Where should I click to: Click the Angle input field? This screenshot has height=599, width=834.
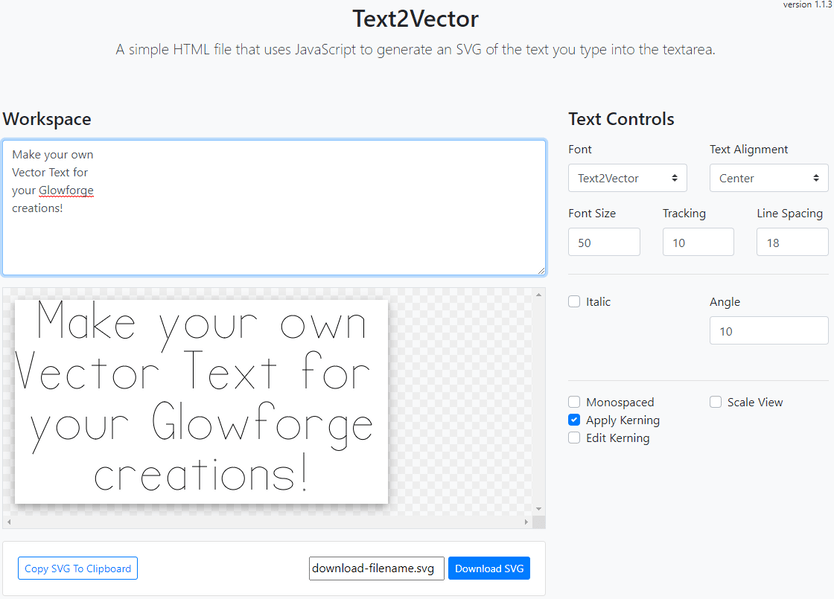(x=768, y=330)
